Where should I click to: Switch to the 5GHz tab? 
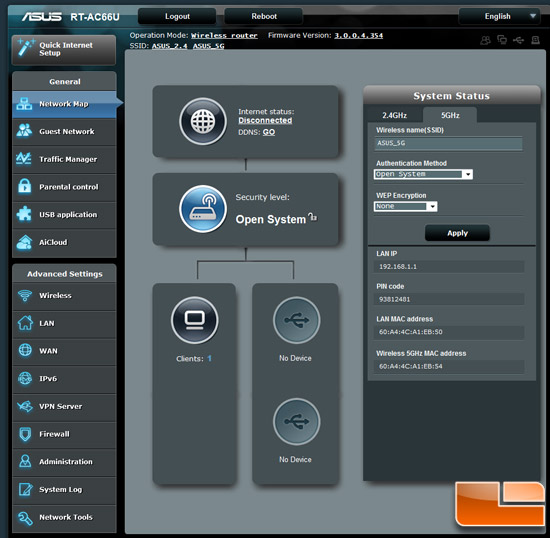[450, 115]
